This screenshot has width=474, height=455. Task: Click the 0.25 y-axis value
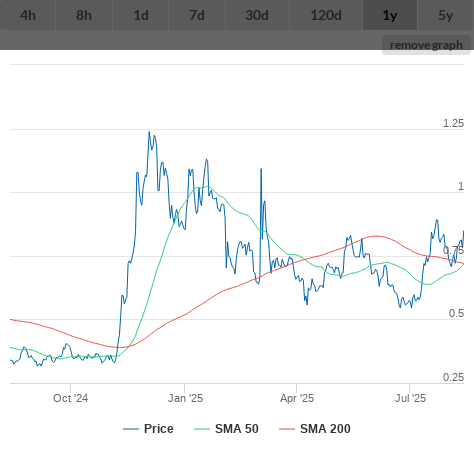pyautogui.click(x=453, y=377)
